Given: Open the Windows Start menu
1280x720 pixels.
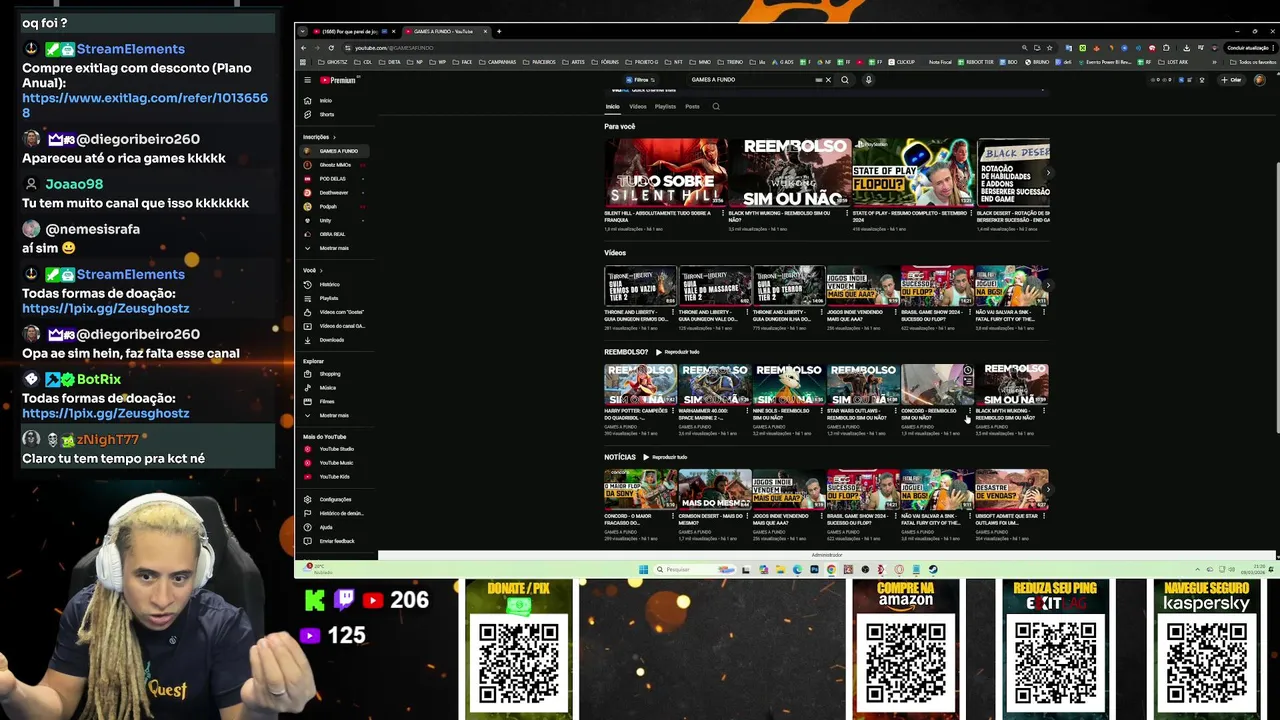Looking at the screenshot, I should 643,570.
